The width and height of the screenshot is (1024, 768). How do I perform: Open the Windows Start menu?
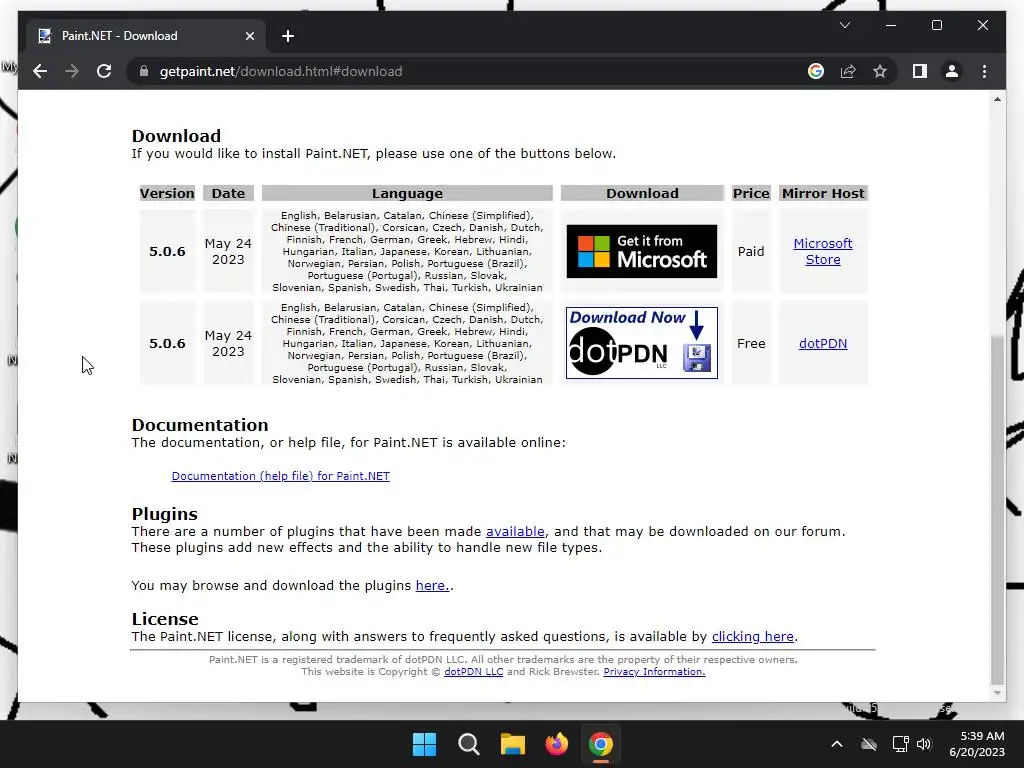[x=424, y=744]
